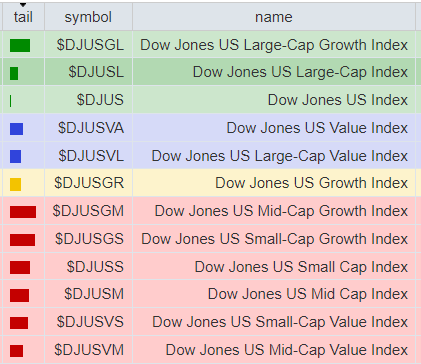Screen dimensions: 421x364
Task: Click the tail column sort arrow
Action: pos(23,5)
